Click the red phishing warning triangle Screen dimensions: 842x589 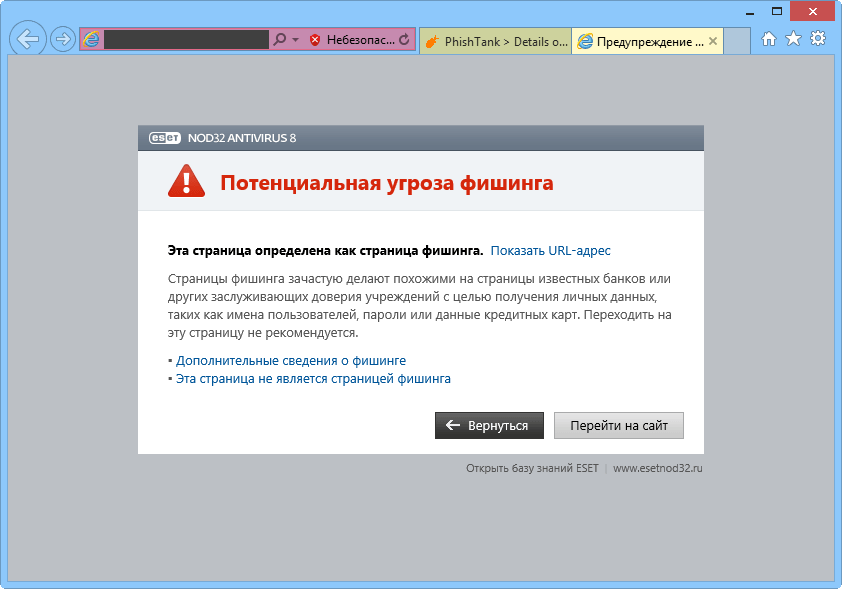[x=186, y=181]
